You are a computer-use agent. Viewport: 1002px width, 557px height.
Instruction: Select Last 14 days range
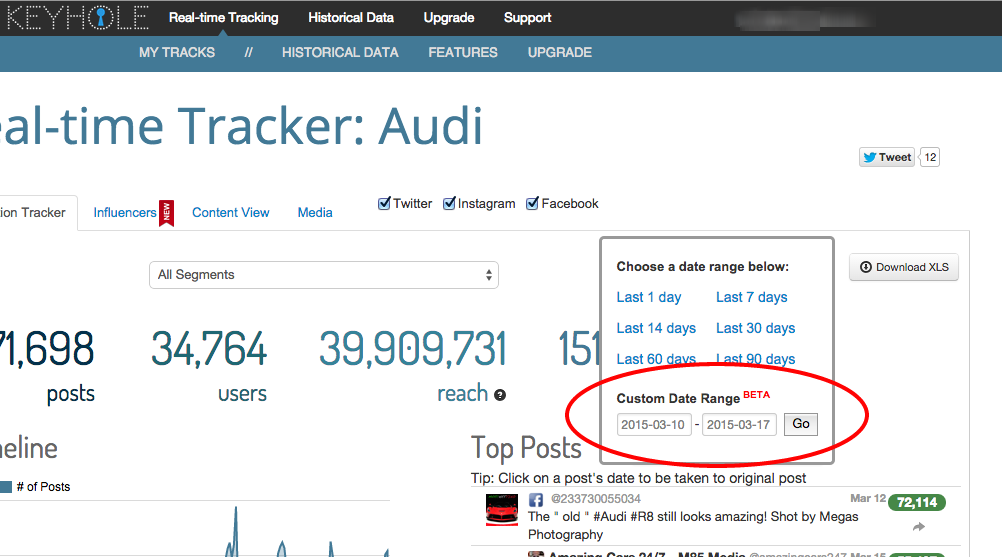pos(656,328)
